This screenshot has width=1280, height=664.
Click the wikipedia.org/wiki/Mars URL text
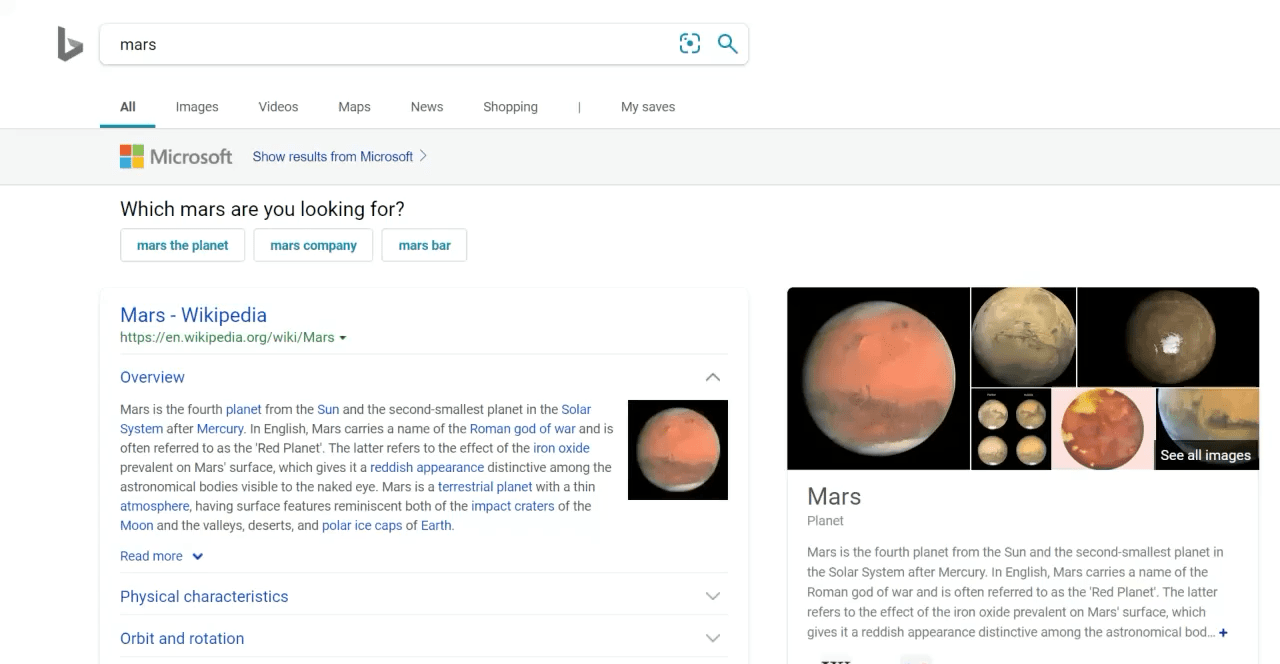coord(227,338)
